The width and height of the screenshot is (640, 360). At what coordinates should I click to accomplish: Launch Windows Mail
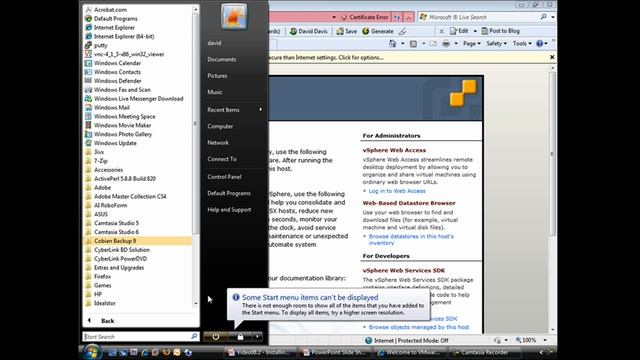click(x=111, y=107)
